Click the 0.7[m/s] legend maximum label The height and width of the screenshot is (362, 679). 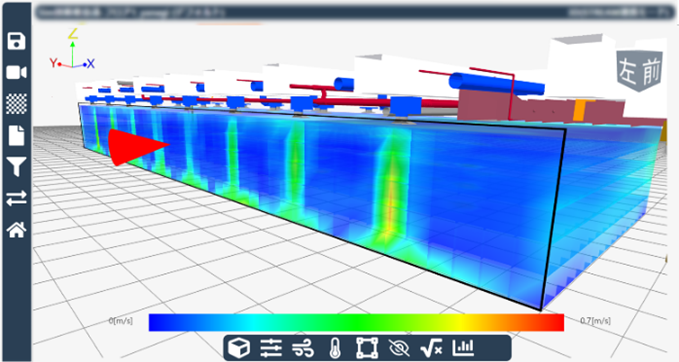pyautogui.click(x=595, y=321)
